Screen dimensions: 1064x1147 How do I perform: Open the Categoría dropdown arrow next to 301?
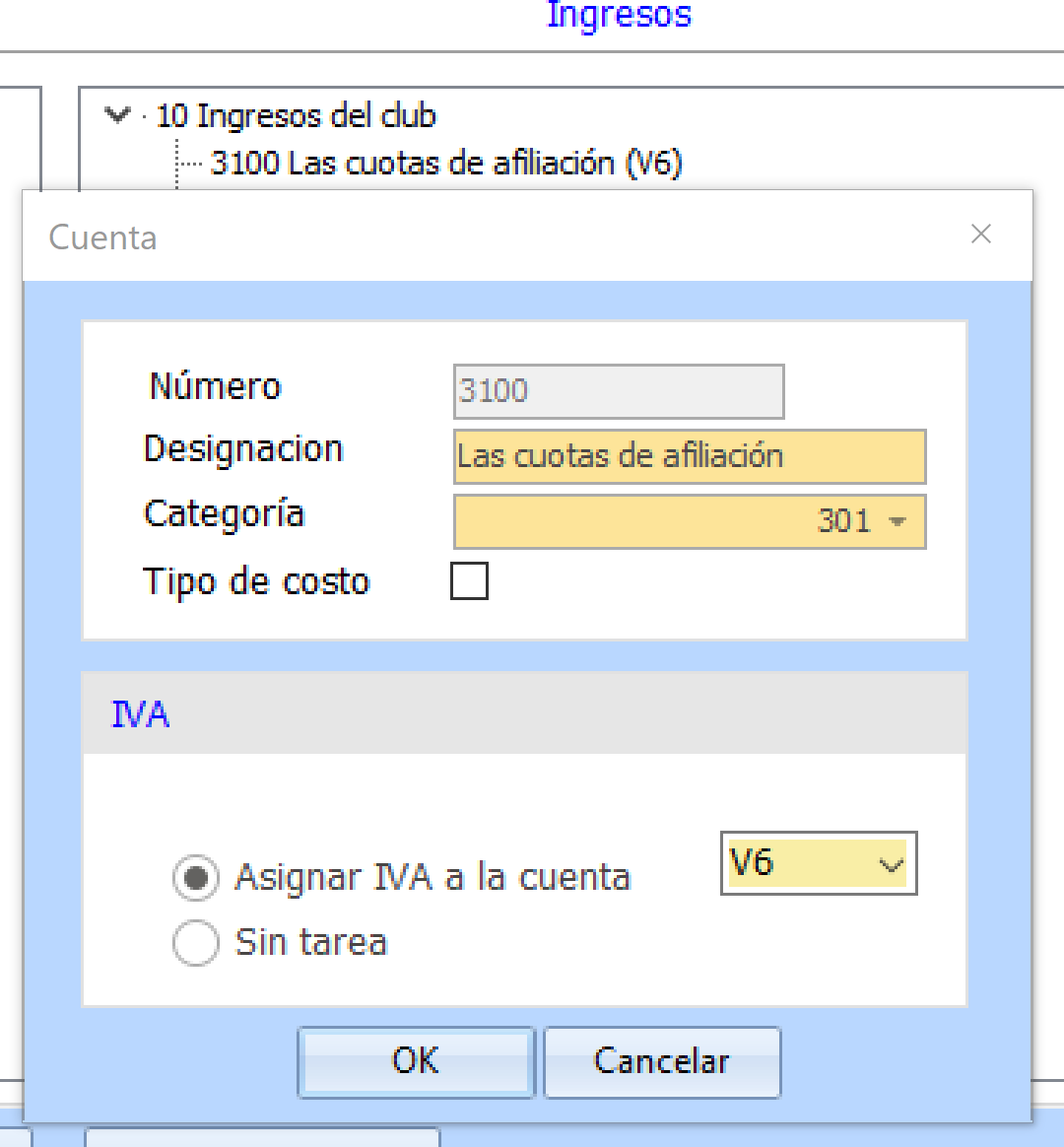(897, 521)
